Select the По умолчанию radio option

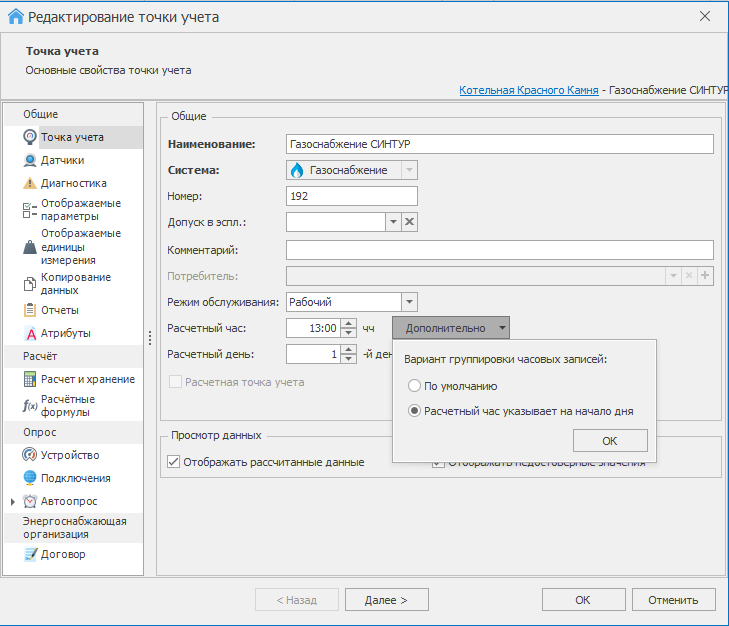pos(414,386)
